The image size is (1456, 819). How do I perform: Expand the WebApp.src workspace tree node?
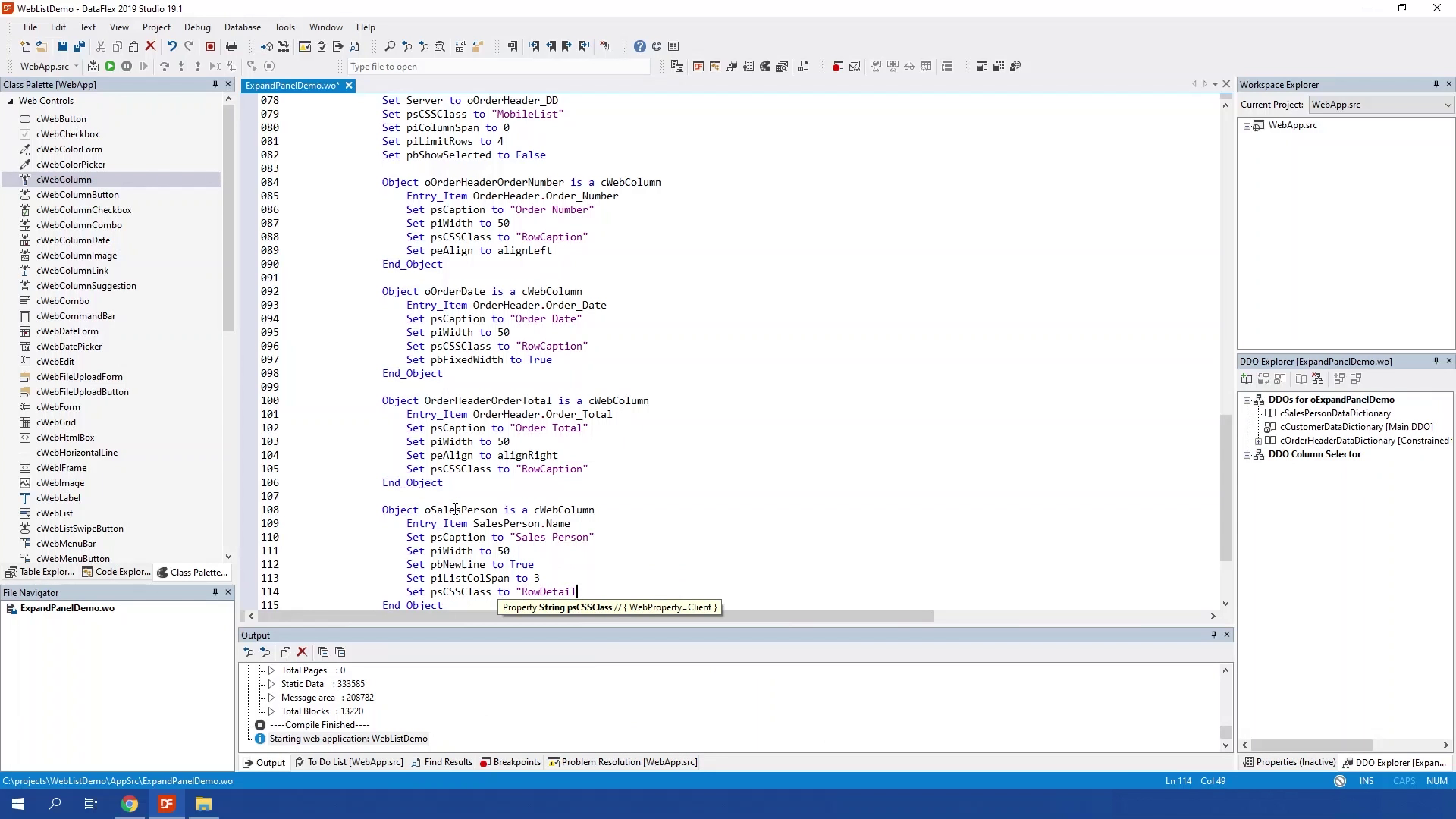[1247, 126]
